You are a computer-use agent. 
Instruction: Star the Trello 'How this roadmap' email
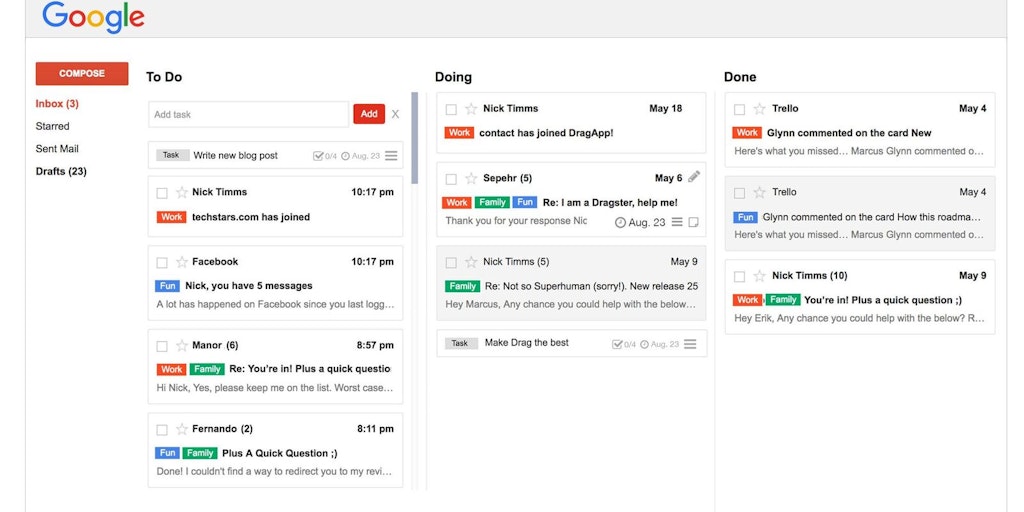760,193
